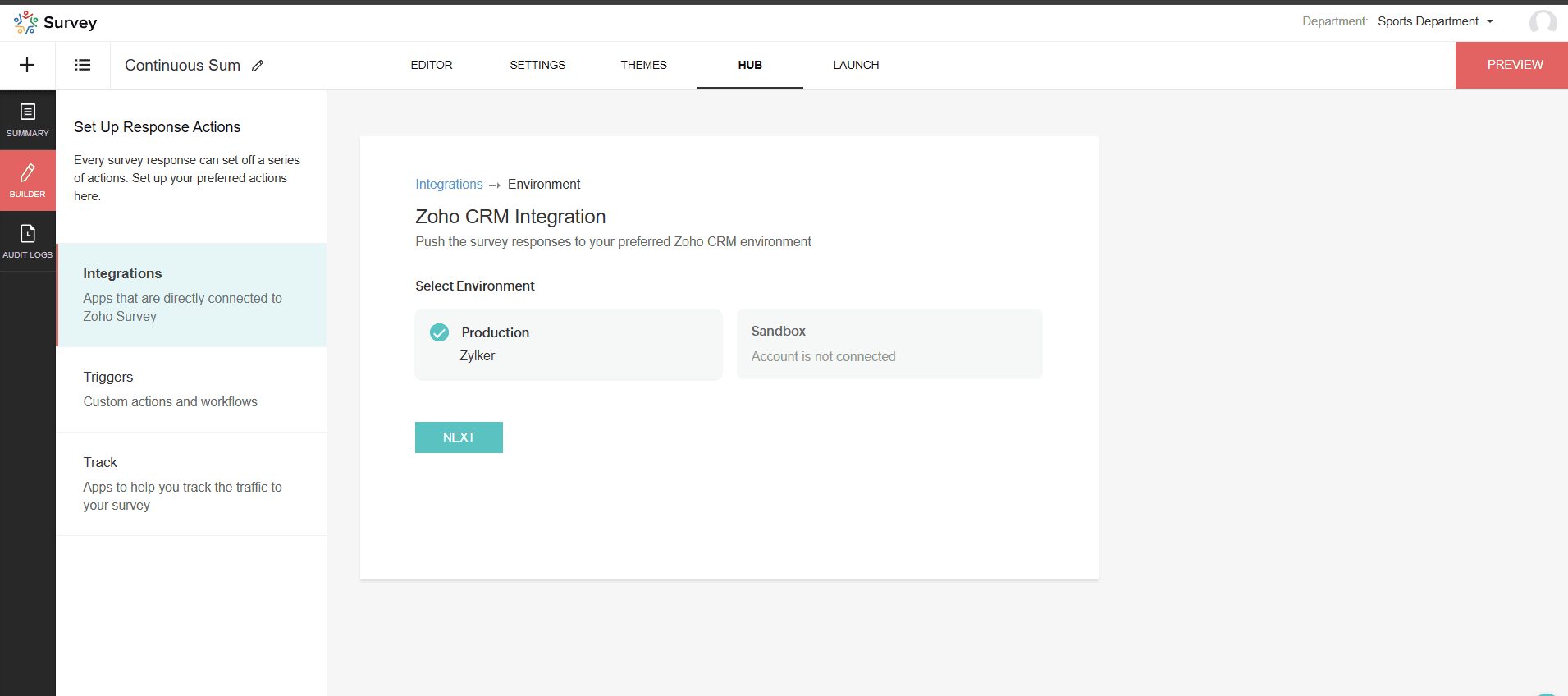Expand the Sports Department dropdown
Image resolution: width=1568 pixels, height=696 pixels.
pos(1436,21)
